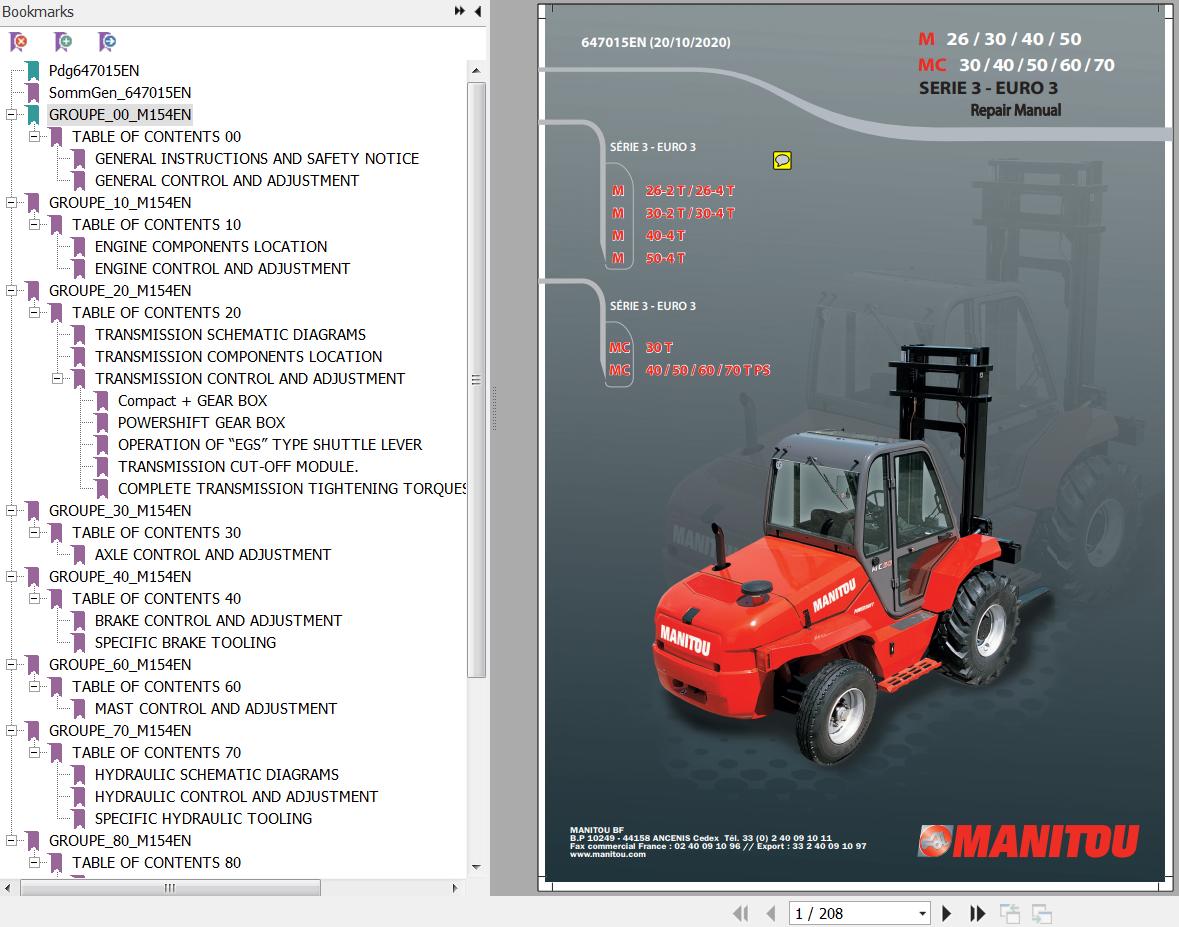
Task: Open BRAKE CONTROL AND ADJUSTMENT bookmark
Action: 218,620
